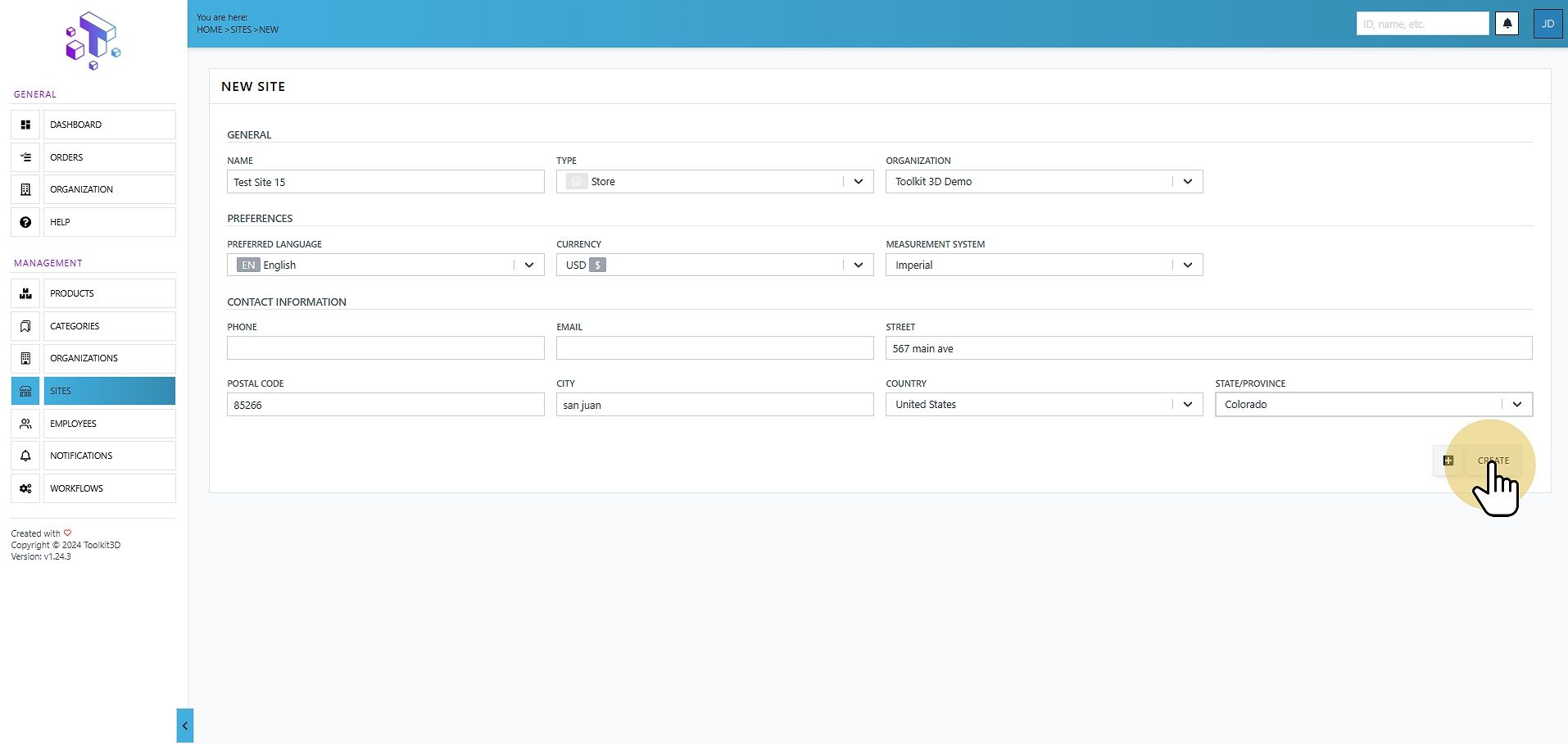The height and width of the screenshot is (744, 1568).
Task: Open the Workflows menu item
Action: pos(110,488)
